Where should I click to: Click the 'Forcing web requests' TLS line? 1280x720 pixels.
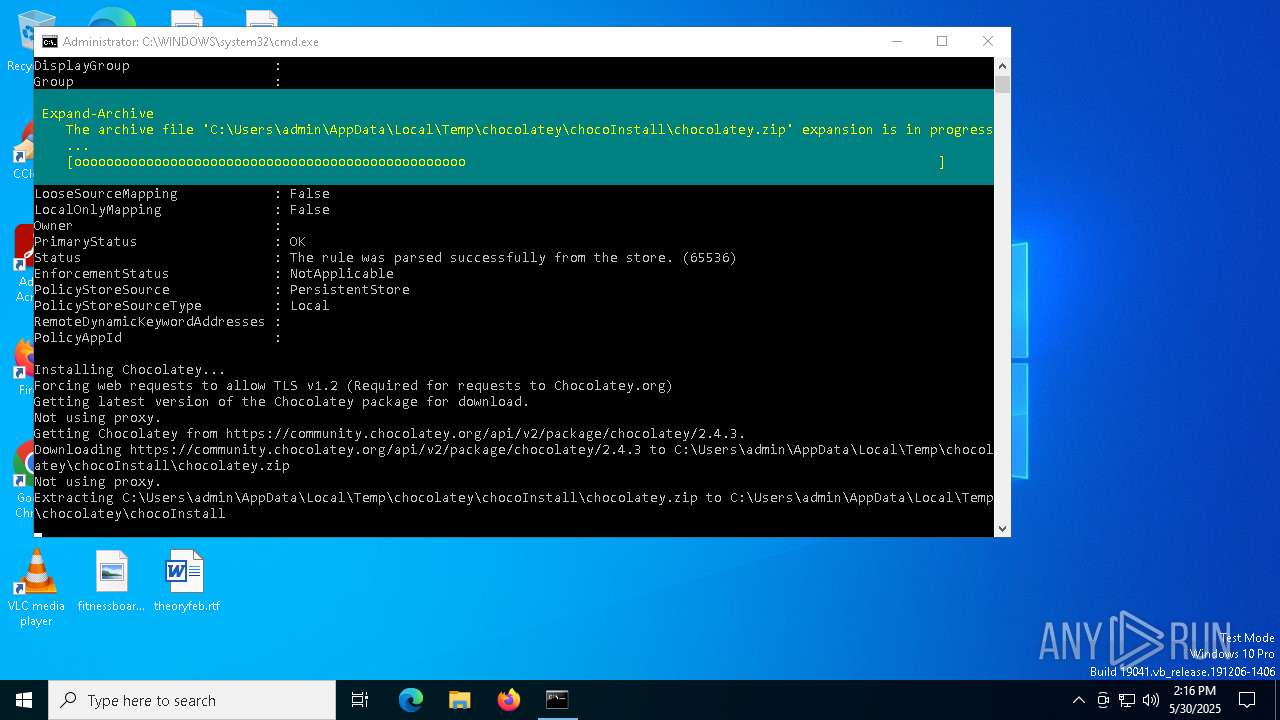click(354, 386)
